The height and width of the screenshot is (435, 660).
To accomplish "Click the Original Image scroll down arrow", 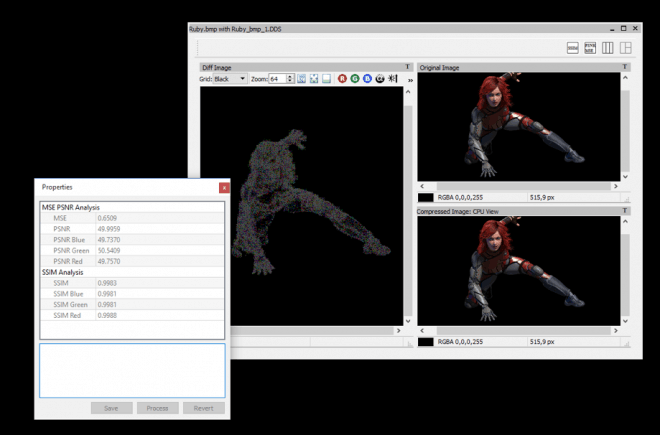I will coord(625,177).
